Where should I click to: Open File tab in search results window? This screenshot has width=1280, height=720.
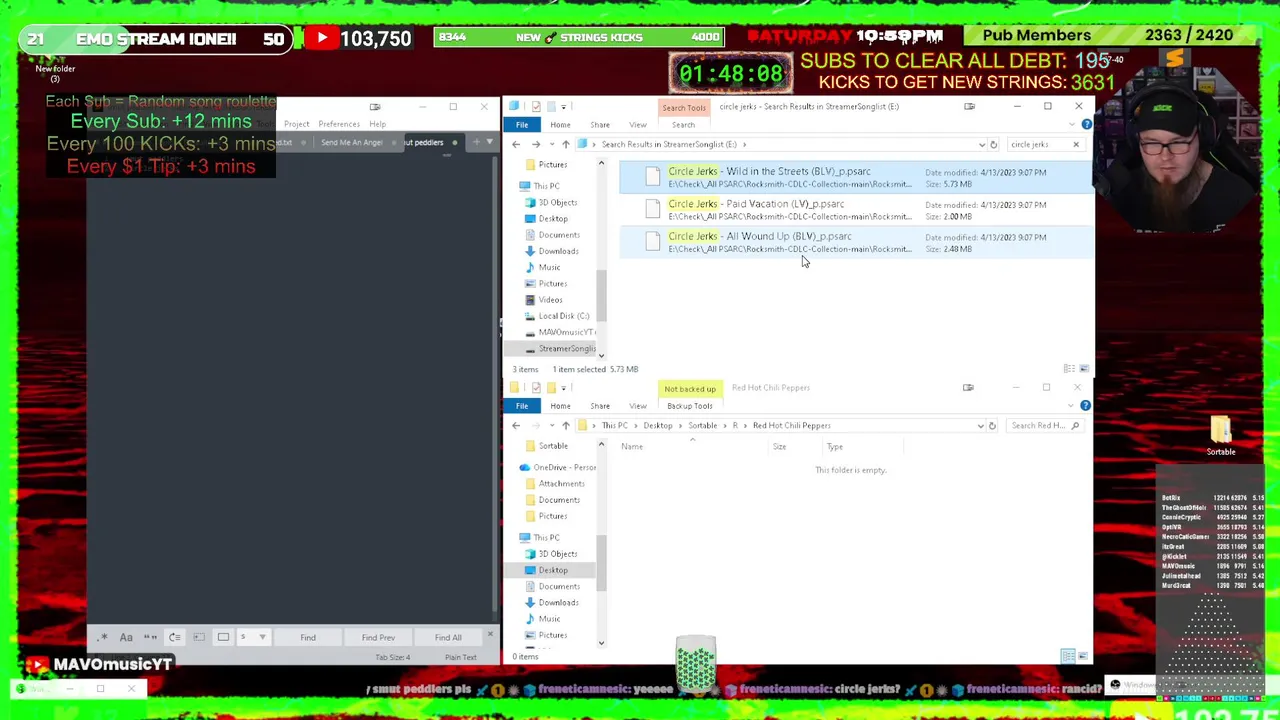point(522,124)
